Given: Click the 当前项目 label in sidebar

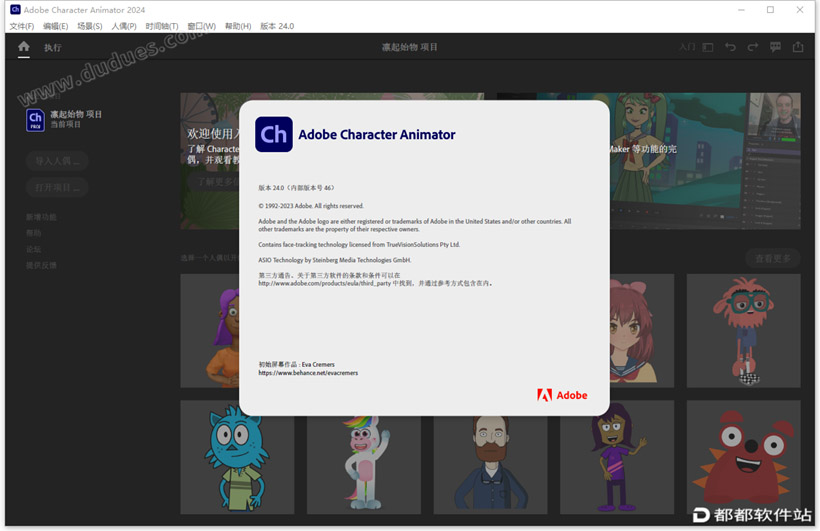Looking at the screenshot, I should tap(65, 125).
